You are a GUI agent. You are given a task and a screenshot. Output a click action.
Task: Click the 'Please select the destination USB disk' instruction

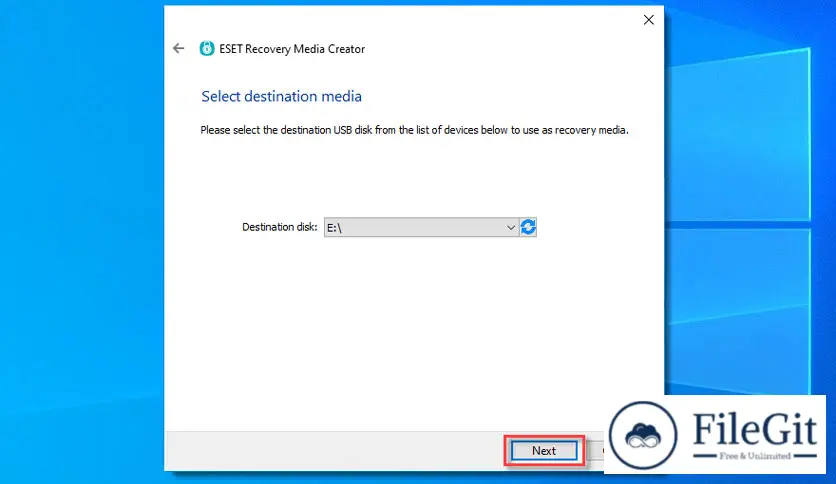pos(414,130)
